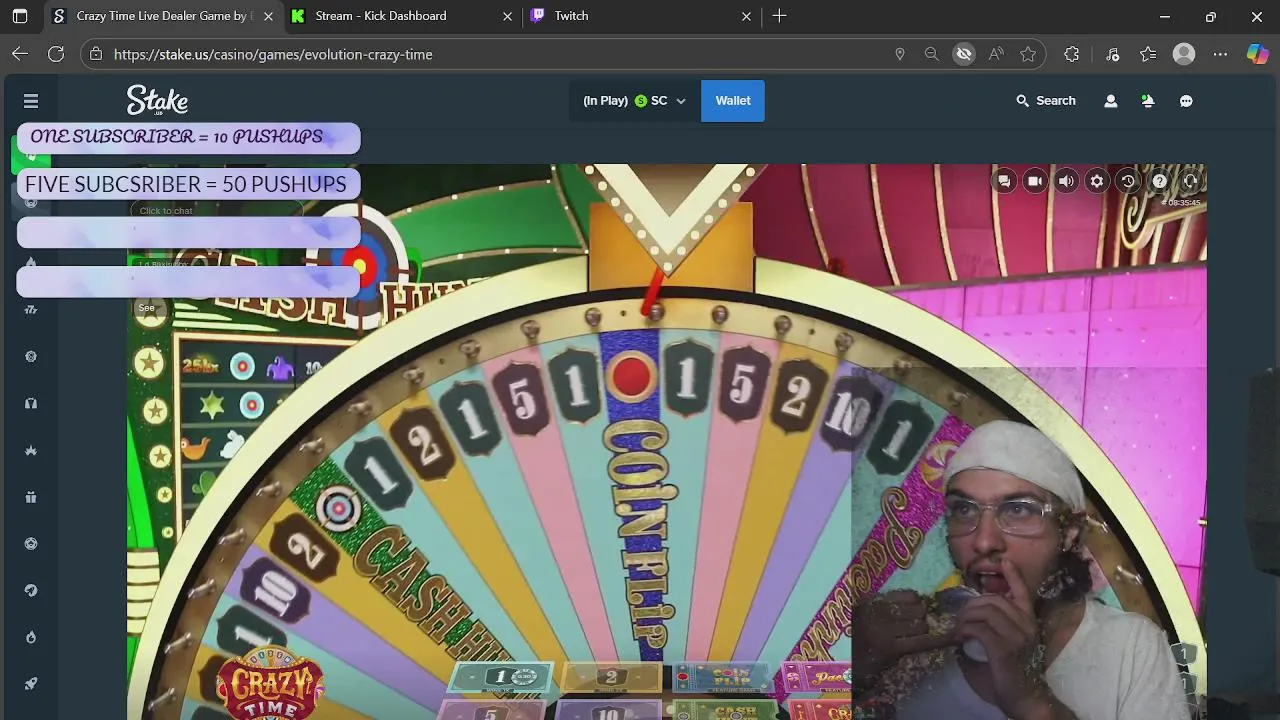Reload the page

(x=56, y=54)
